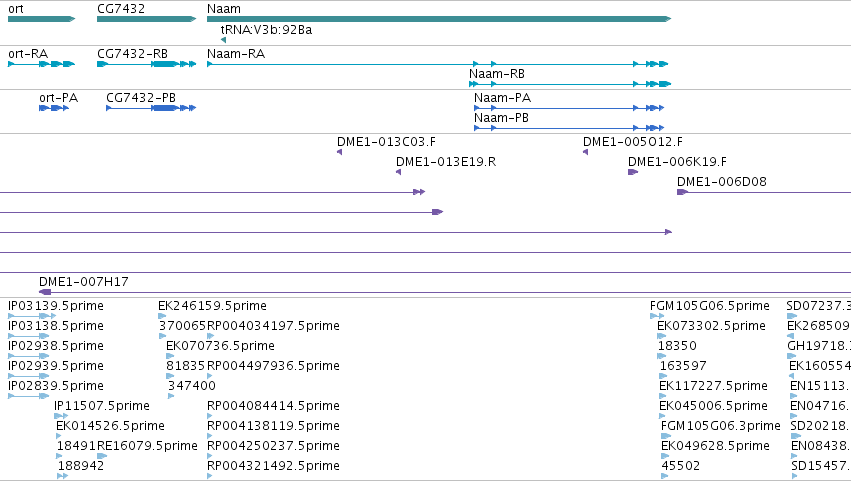Select the 370065 feature label

click(x=182, y=326)
